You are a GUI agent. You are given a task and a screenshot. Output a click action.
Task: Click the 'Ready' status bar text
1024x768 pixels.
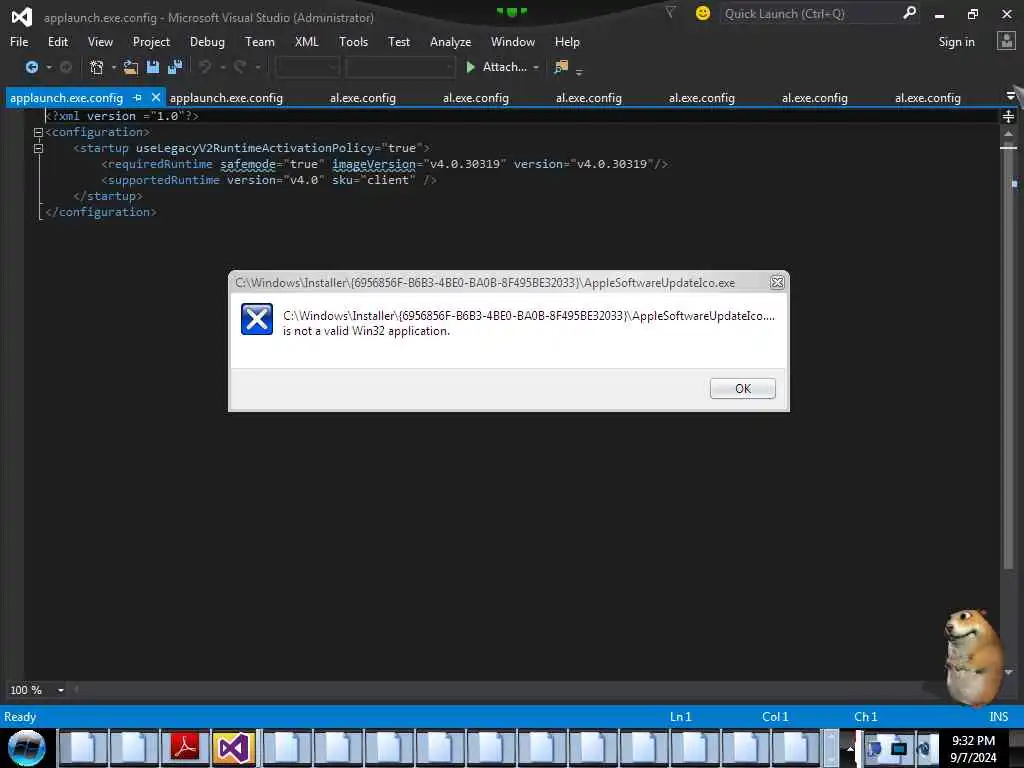coord(20,716)
